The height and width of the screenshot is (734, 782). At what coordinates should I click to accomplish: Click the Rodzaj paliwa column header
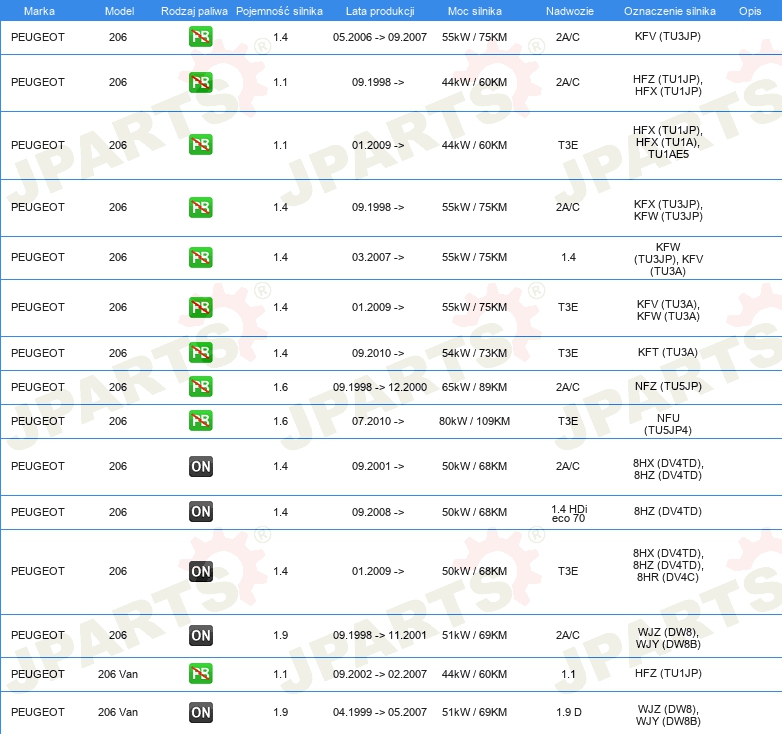click(x=194, y=11)
